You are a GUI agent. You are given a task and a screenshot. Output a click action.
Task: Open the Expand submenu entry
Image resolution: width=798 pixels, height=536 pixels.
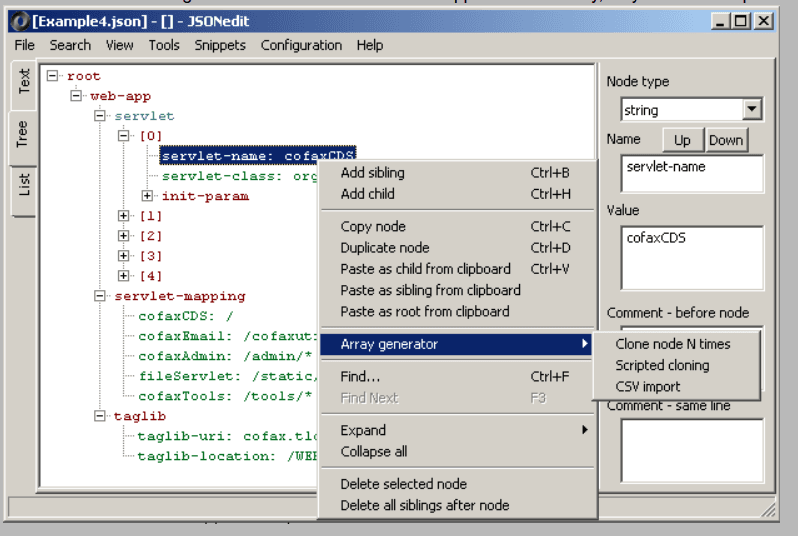click(457, 431)
